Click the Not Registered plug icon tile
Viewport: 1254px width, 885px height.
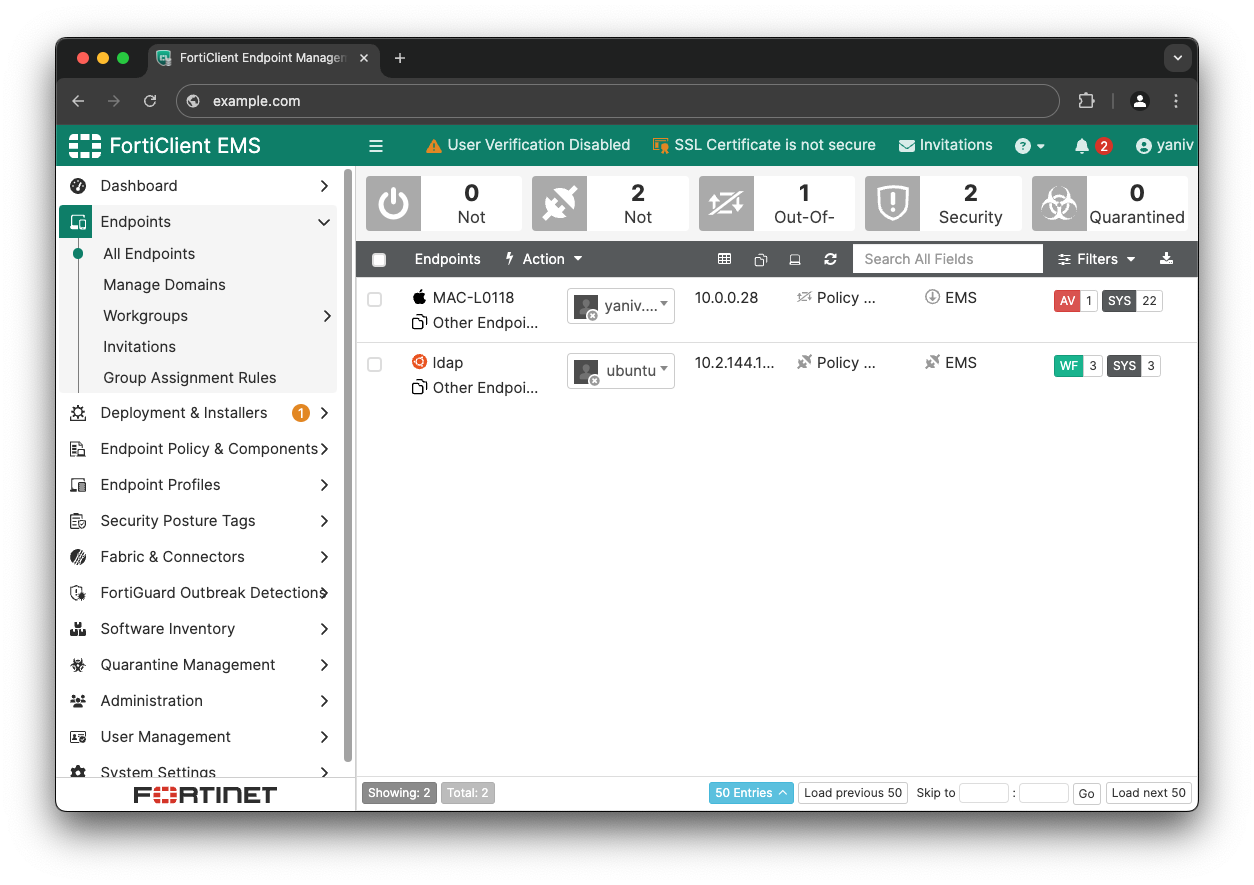tap(559, 203)
